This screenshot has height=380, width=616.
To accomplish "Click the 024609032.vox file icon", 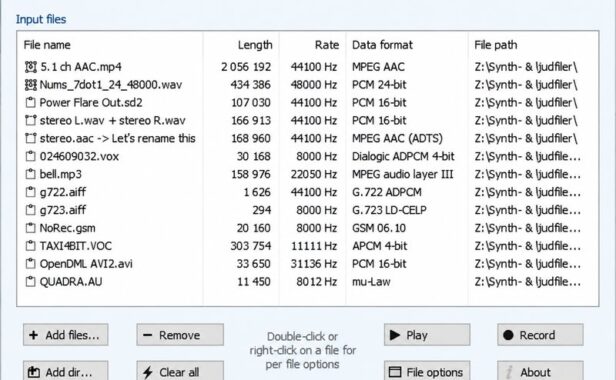I will (x=31, y=156).
